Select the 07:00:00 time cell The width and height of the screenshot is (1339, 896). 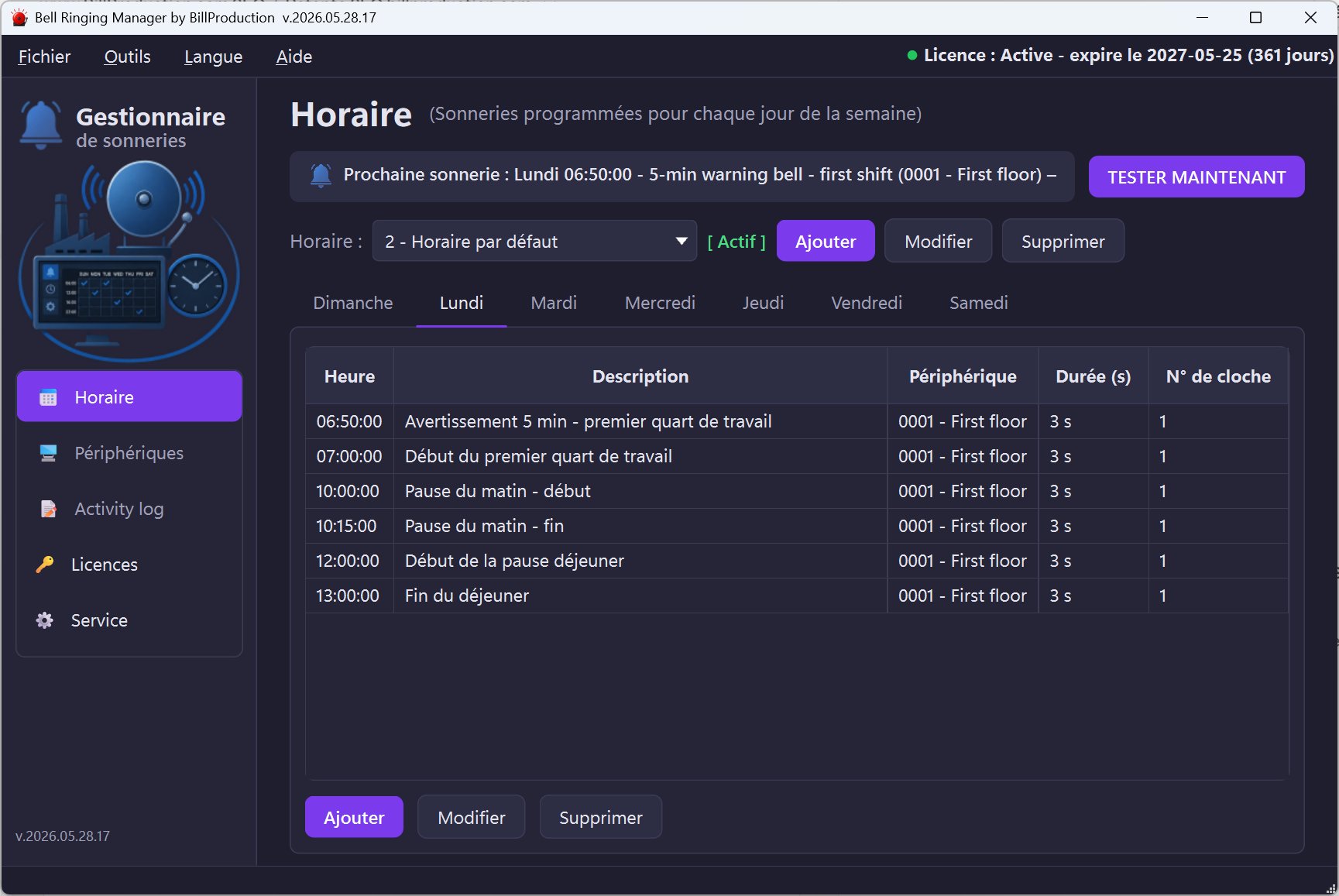[349, 456]
